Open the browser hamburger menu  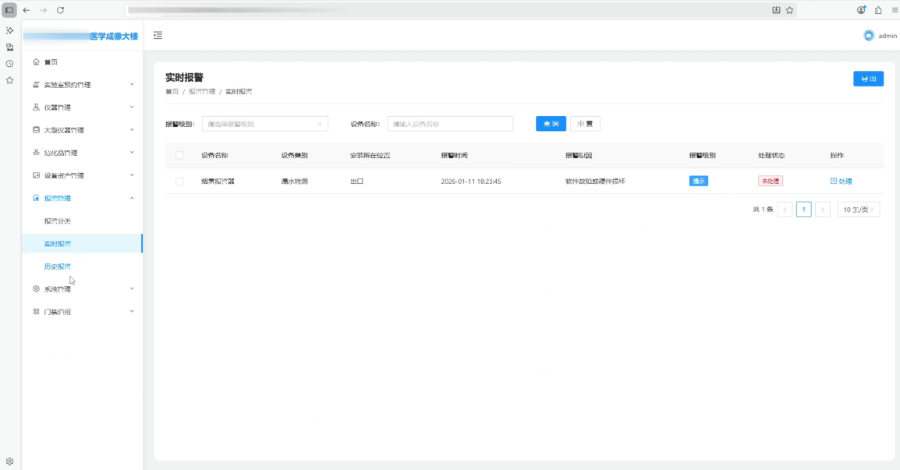coord(895,10)
